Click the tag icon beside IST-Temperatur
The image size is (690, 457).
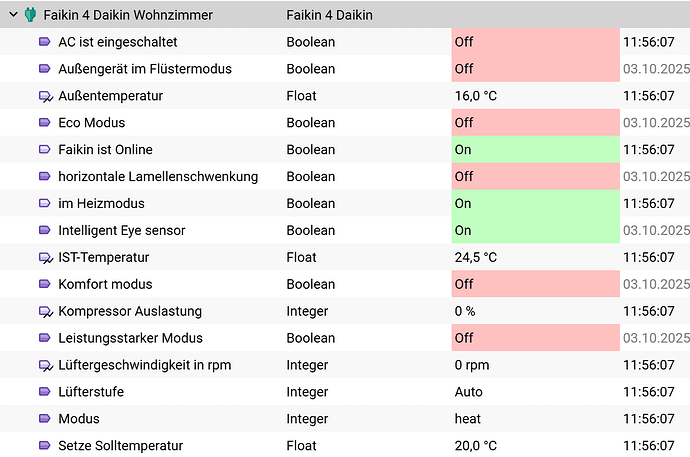44,257
